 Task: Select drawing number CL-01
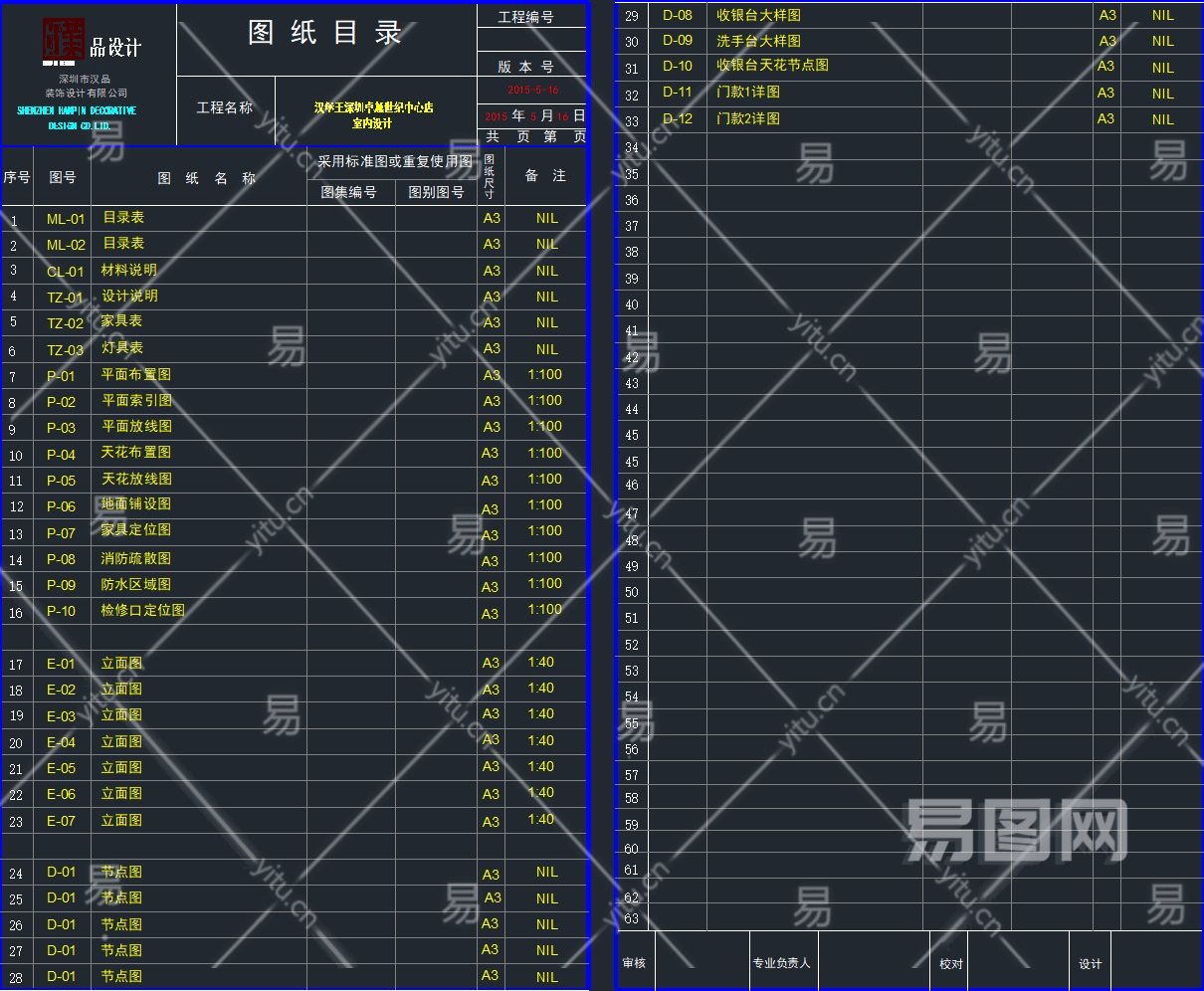[66, 272]
